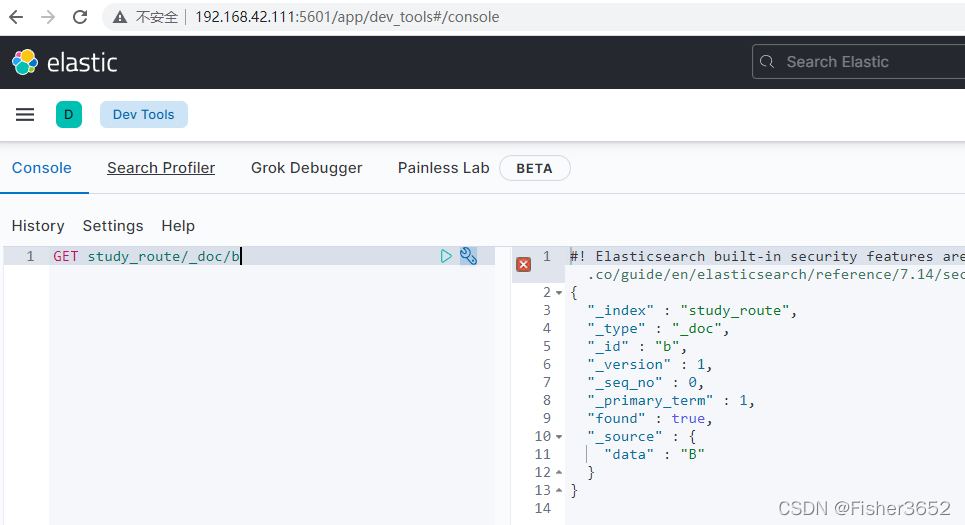Collapse the _source object at line 10
The width and height of the screenshot is (965, 525).
click(x=559, y=437)
